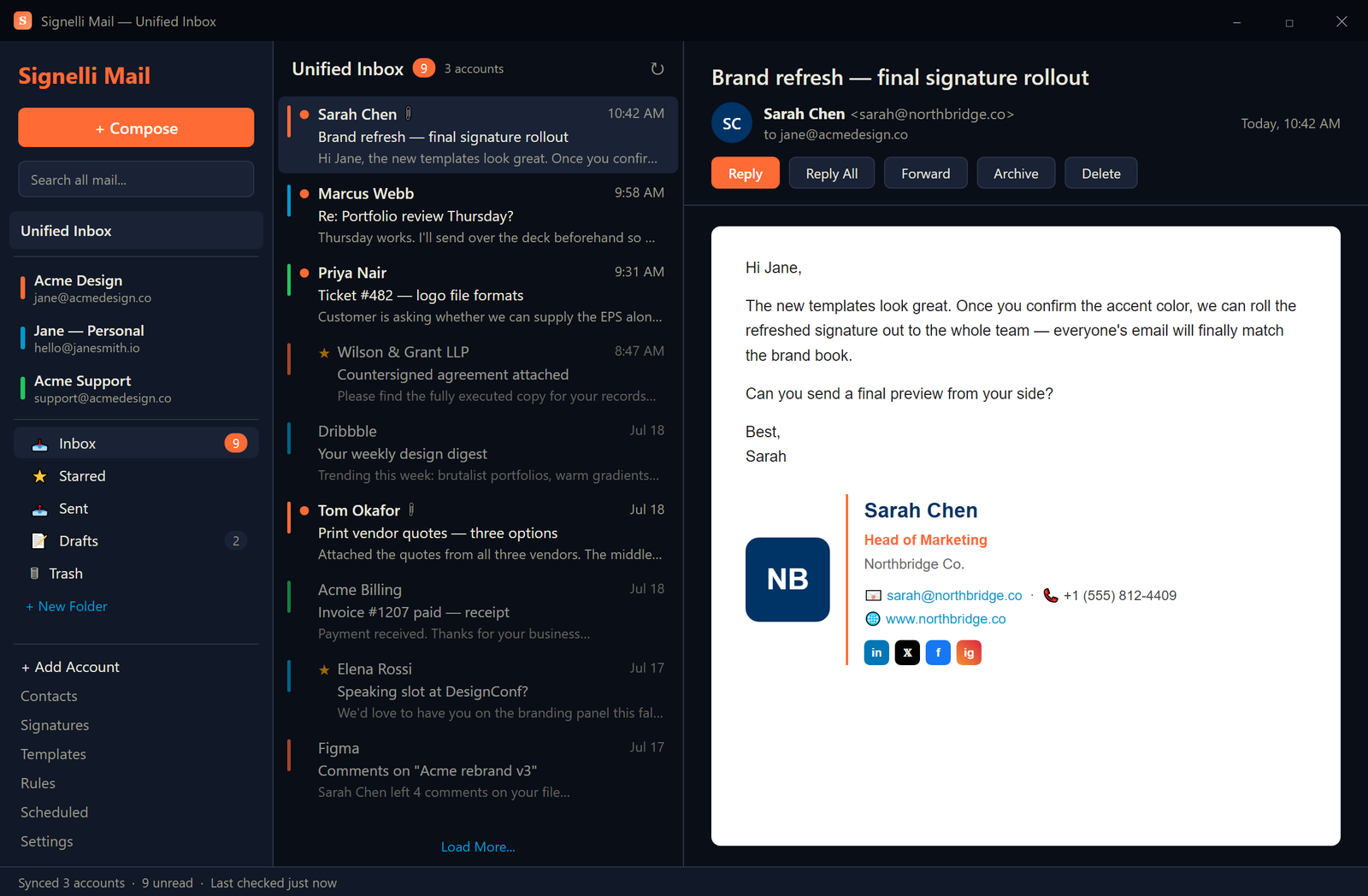Click the Signelli Mail app icon in title bar
This screenshot has height=896, width=1368.
tap(23, 21)
